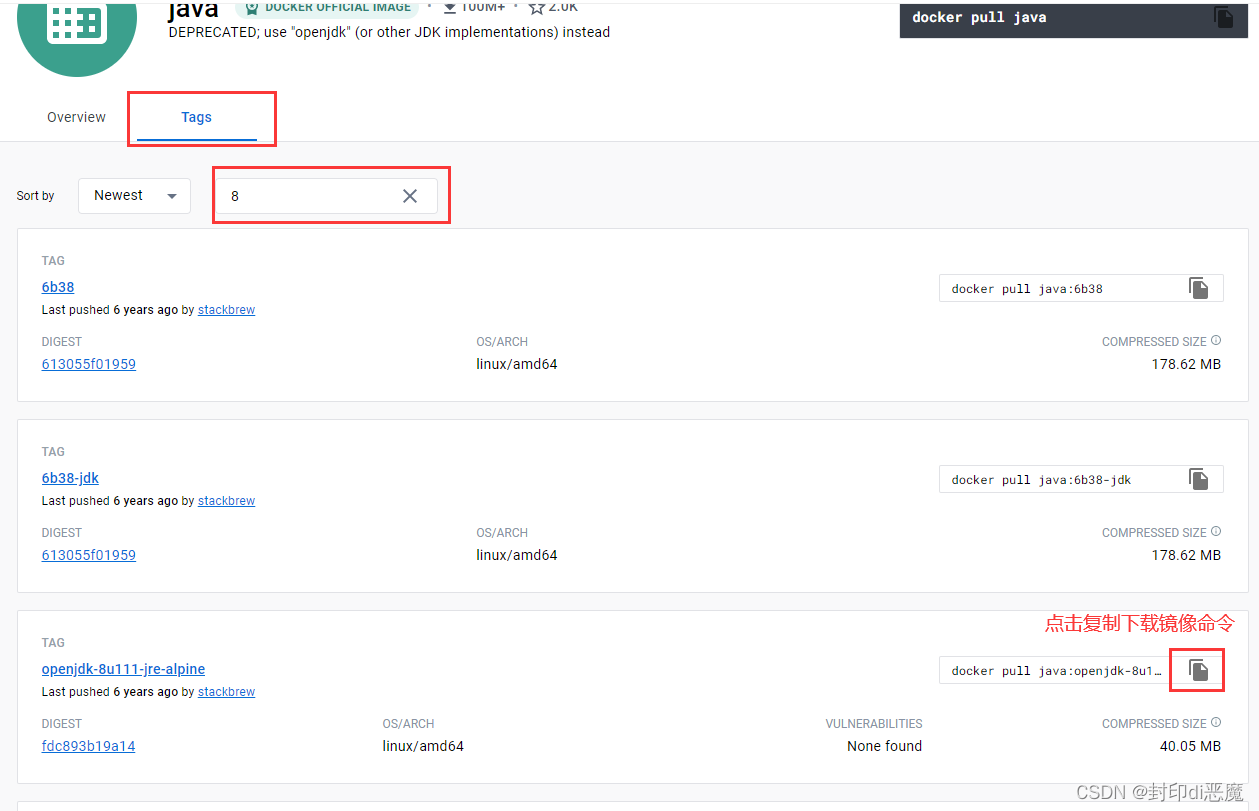The height and width of the screenshot is (811, 1259).
Task: Open the Sort by Newest dropdown
Action: [x=134, y=196]
